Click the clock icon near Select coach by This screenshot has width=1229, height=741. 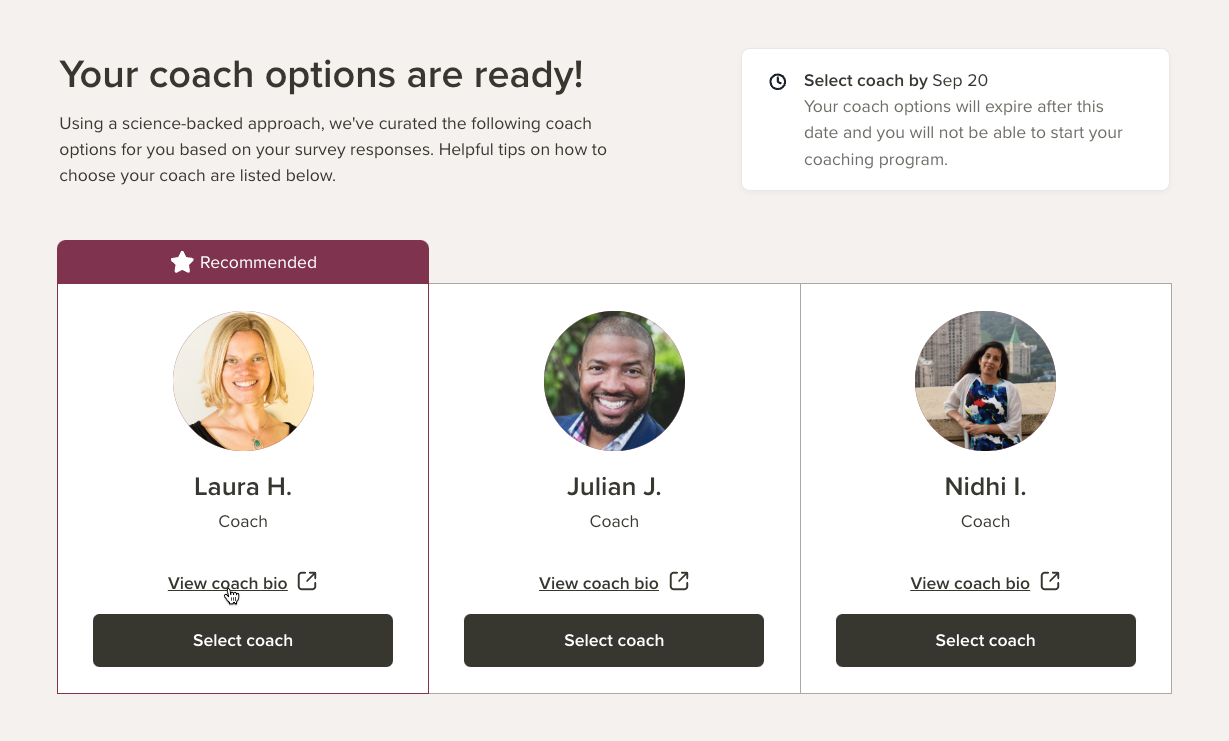coord(777,81)
